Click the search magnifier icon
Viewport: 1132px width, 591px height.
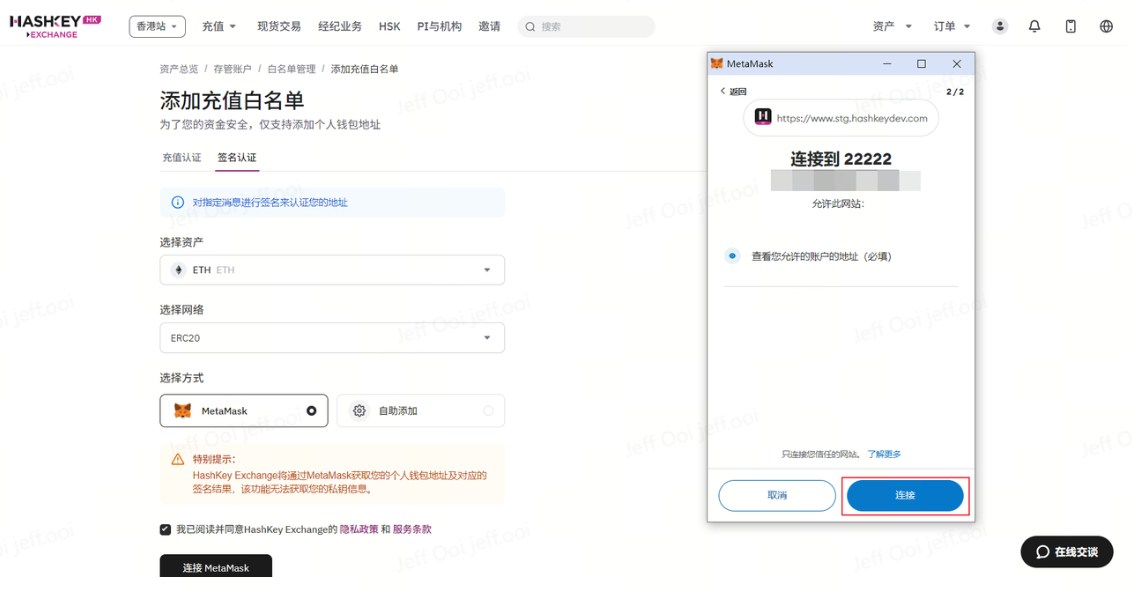[530, 27]
